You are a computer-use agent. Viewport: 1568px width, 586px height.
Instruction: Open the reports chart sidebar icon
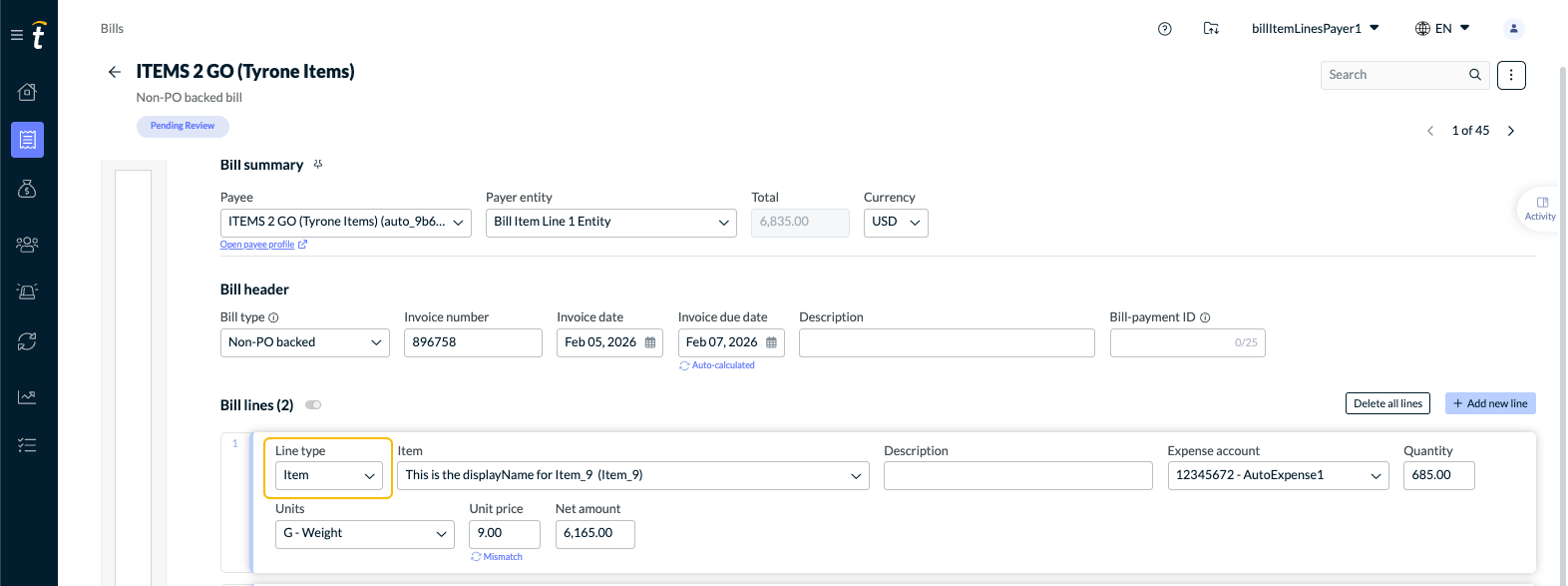point(27,397)
